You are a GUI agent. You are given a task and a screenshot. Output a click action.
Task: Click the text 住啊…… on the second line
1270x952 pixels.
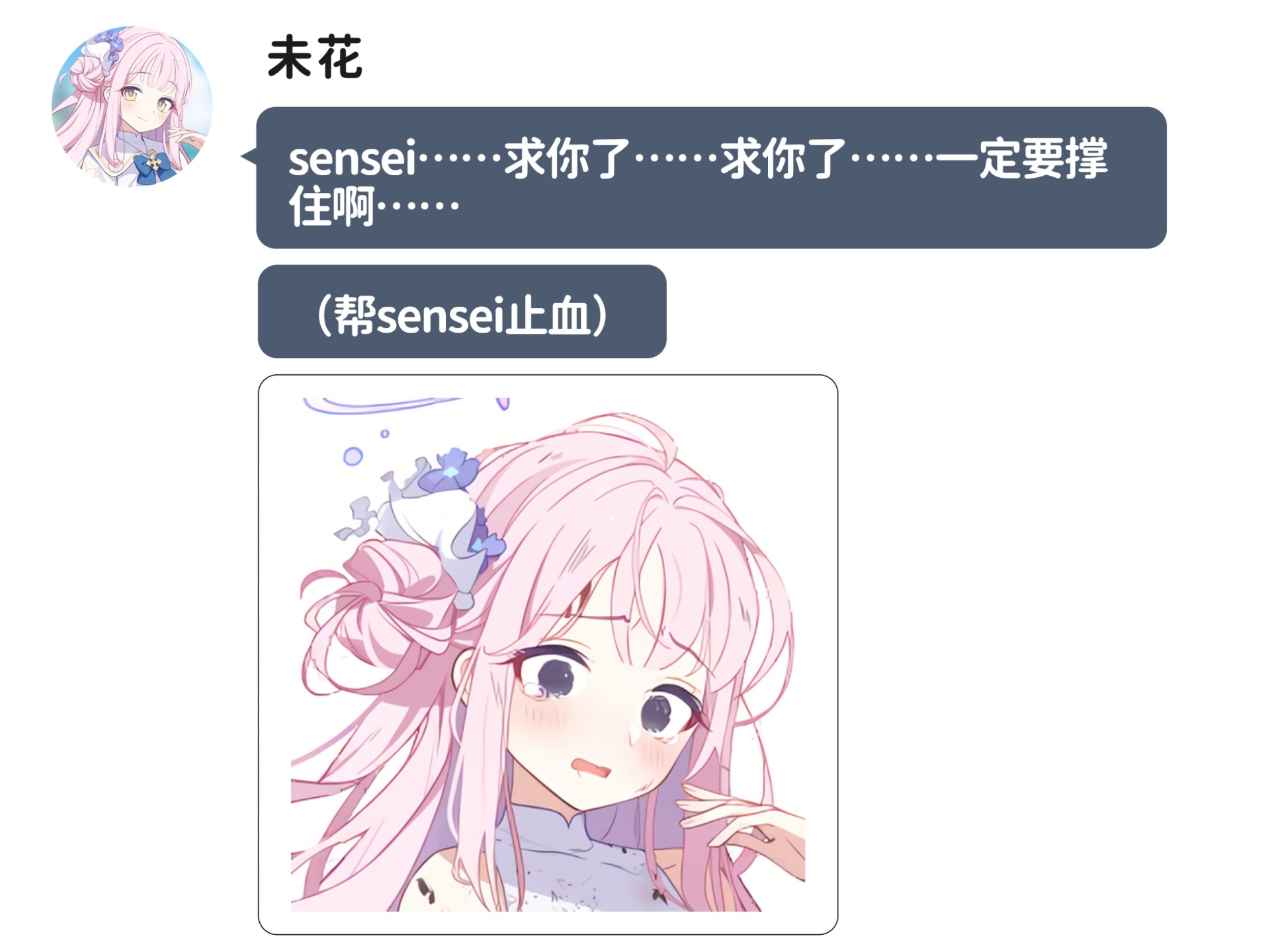point(374,206)
